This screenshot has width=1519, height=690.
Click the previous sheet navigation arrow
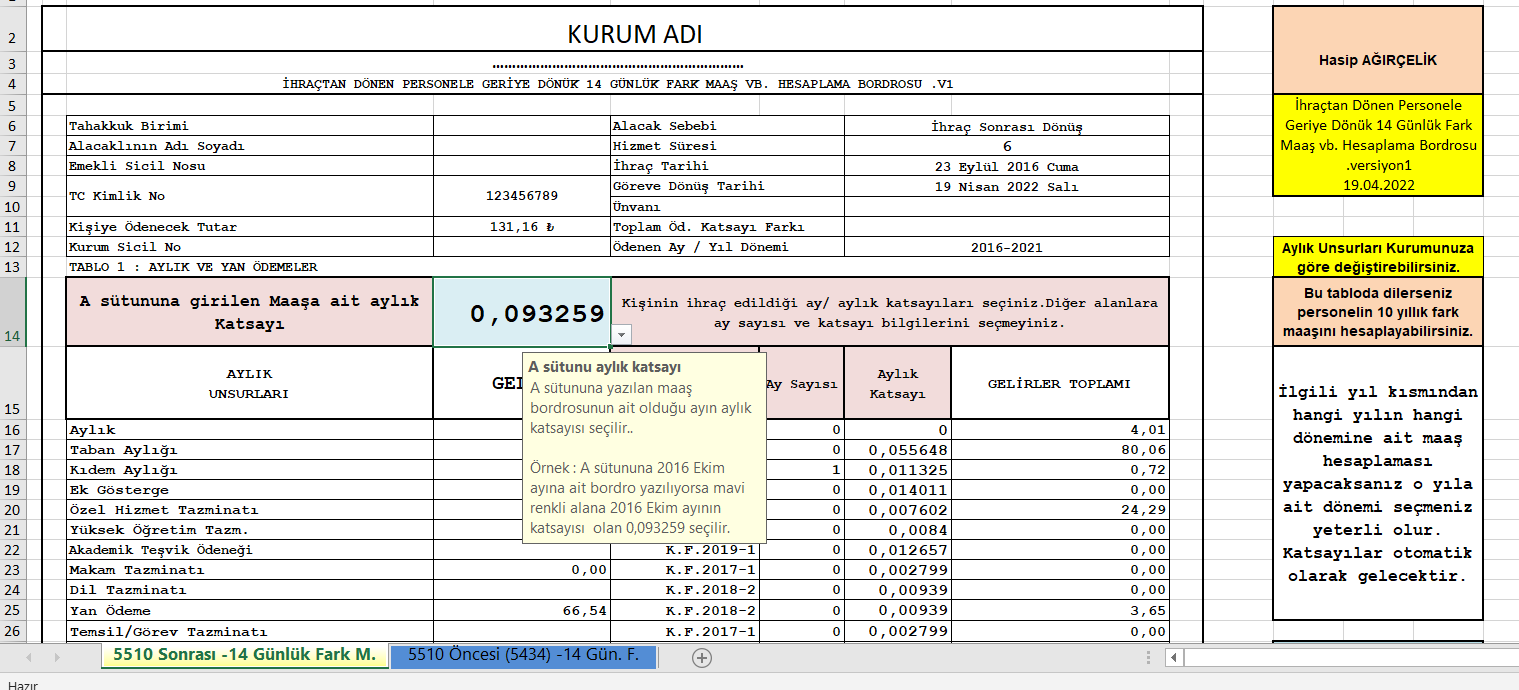point(28,657)
